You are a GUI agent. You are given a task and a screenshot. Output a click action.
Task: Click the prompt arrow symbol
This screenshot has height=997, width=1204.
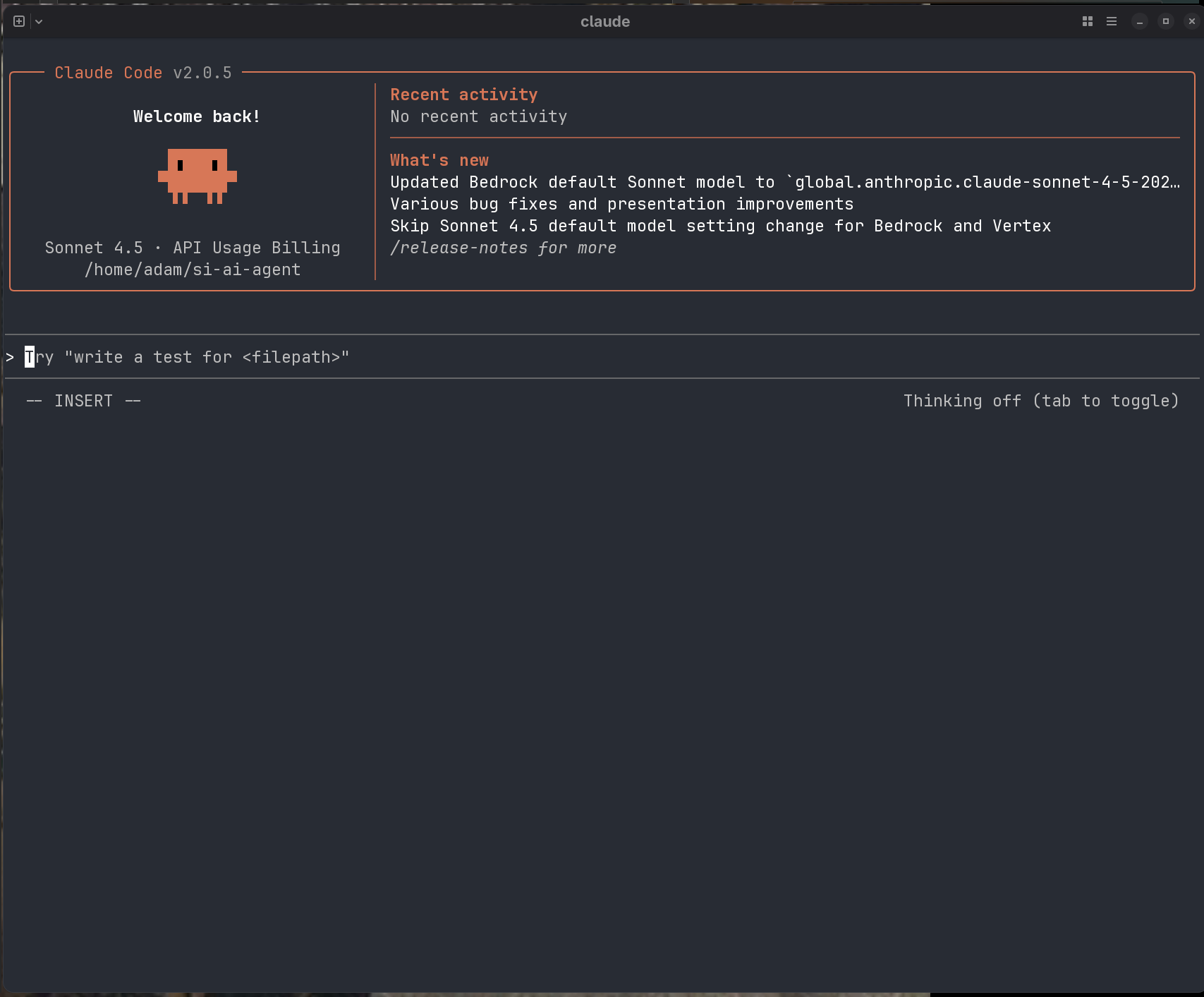tap(10, 358)
